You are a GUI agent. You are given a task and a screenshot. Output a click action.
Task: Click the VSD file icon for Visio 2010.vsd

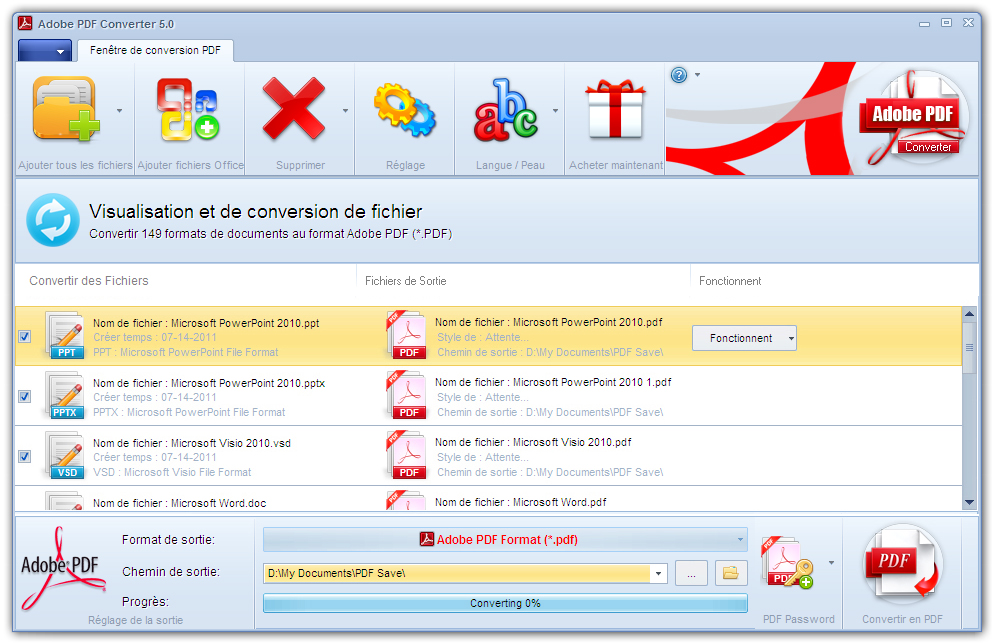pyautogui.click(x=65, y=455)
